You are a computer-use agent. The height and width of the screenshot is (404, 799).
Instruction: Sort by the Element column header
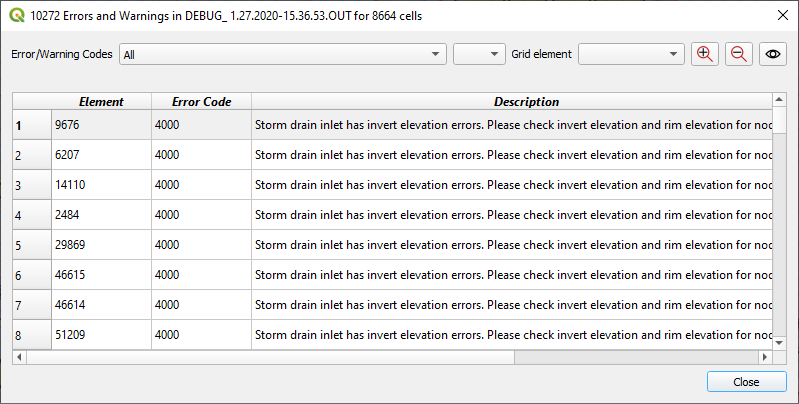point(101,101)
